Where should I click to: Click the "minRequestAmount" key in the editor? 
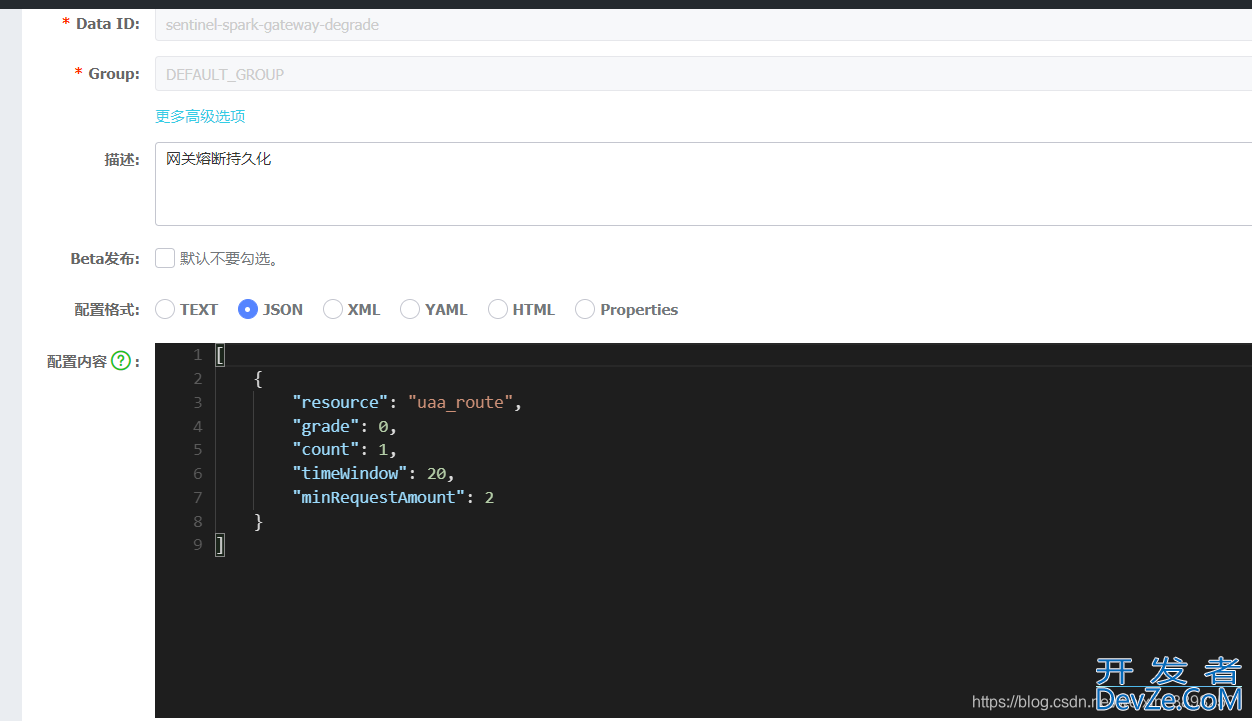[x=379, y=497]
